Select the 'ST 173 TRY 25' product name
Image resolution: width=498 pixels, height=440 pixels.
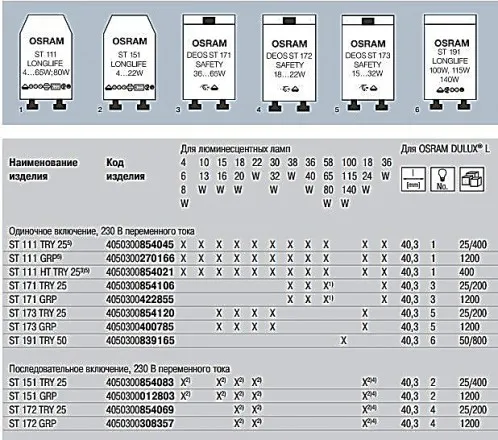[38, 313]
